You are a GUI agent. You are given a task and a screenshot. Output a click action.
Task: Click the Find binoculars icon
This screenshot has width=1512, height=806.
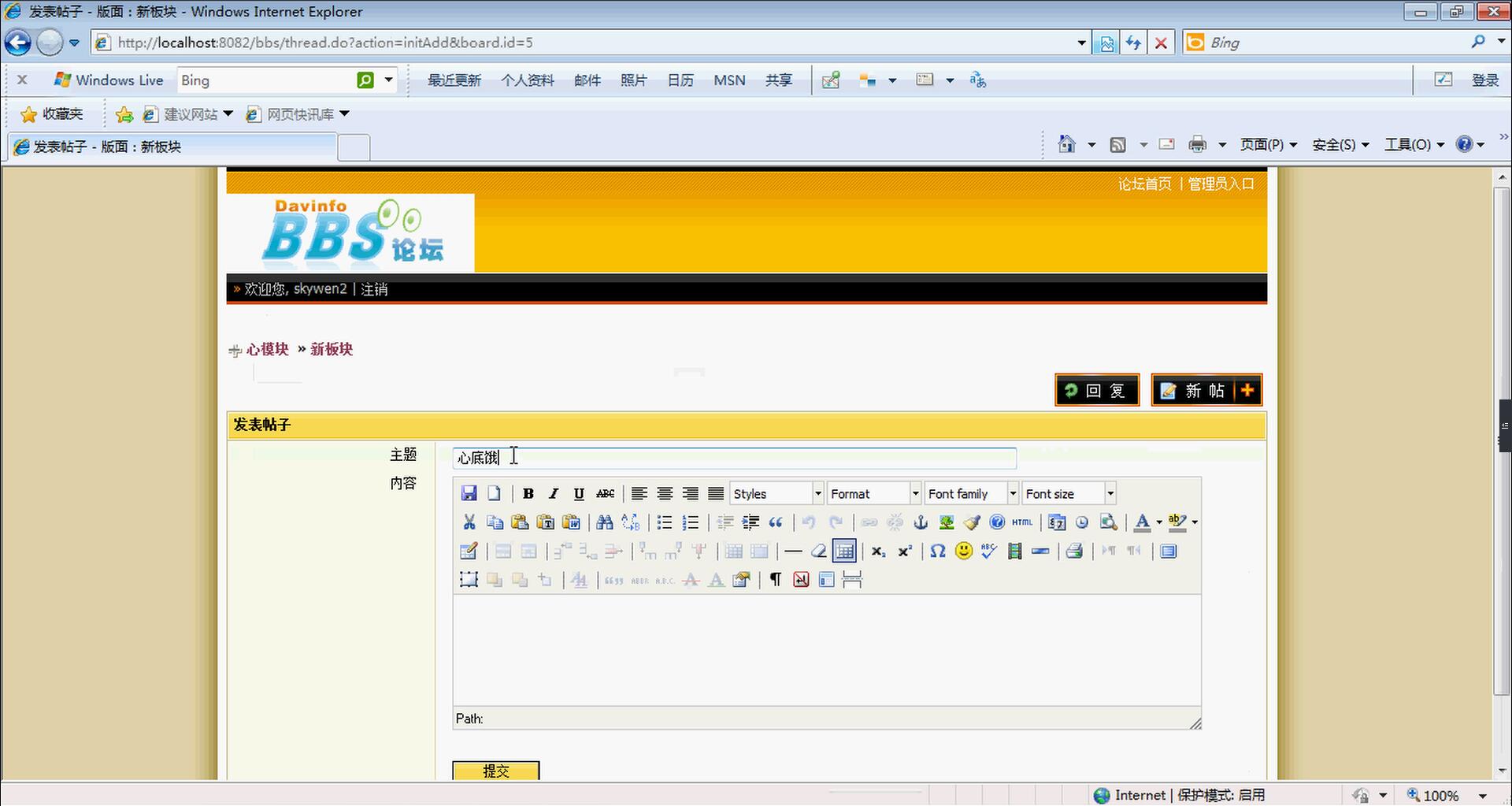[x=605, y=522]
